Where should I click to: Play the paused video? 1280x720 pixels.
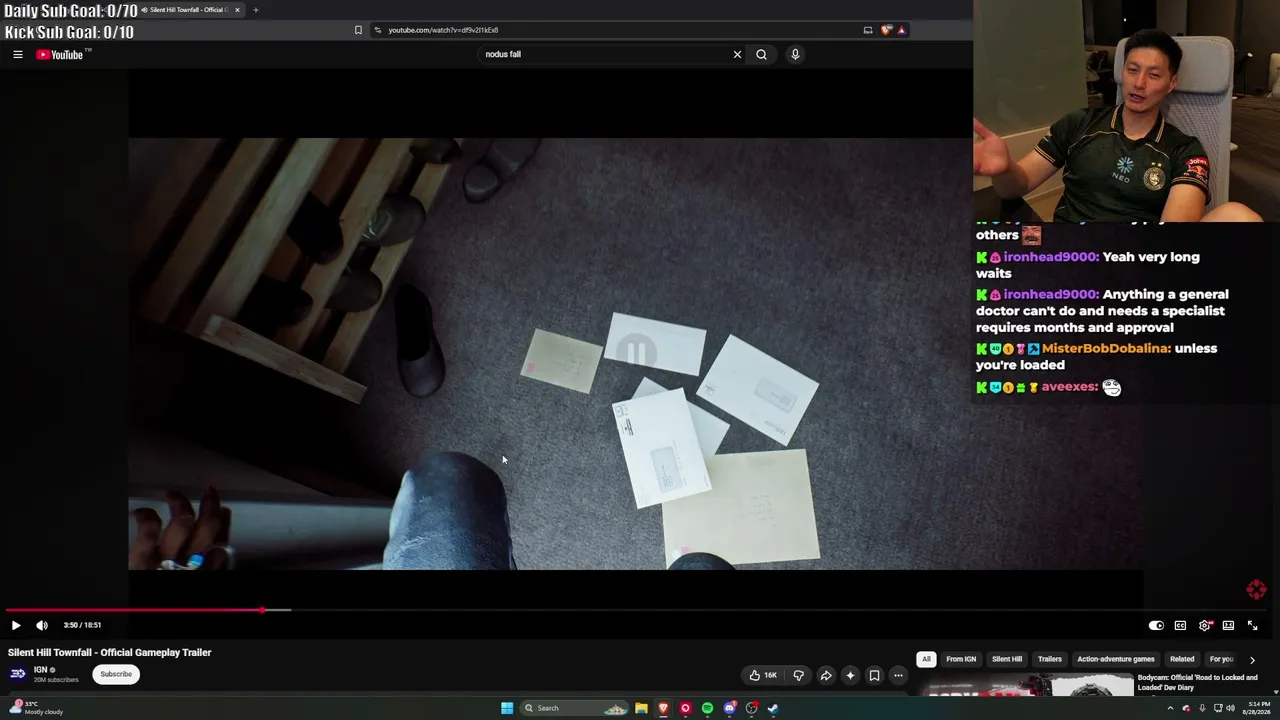pos(16,625)
